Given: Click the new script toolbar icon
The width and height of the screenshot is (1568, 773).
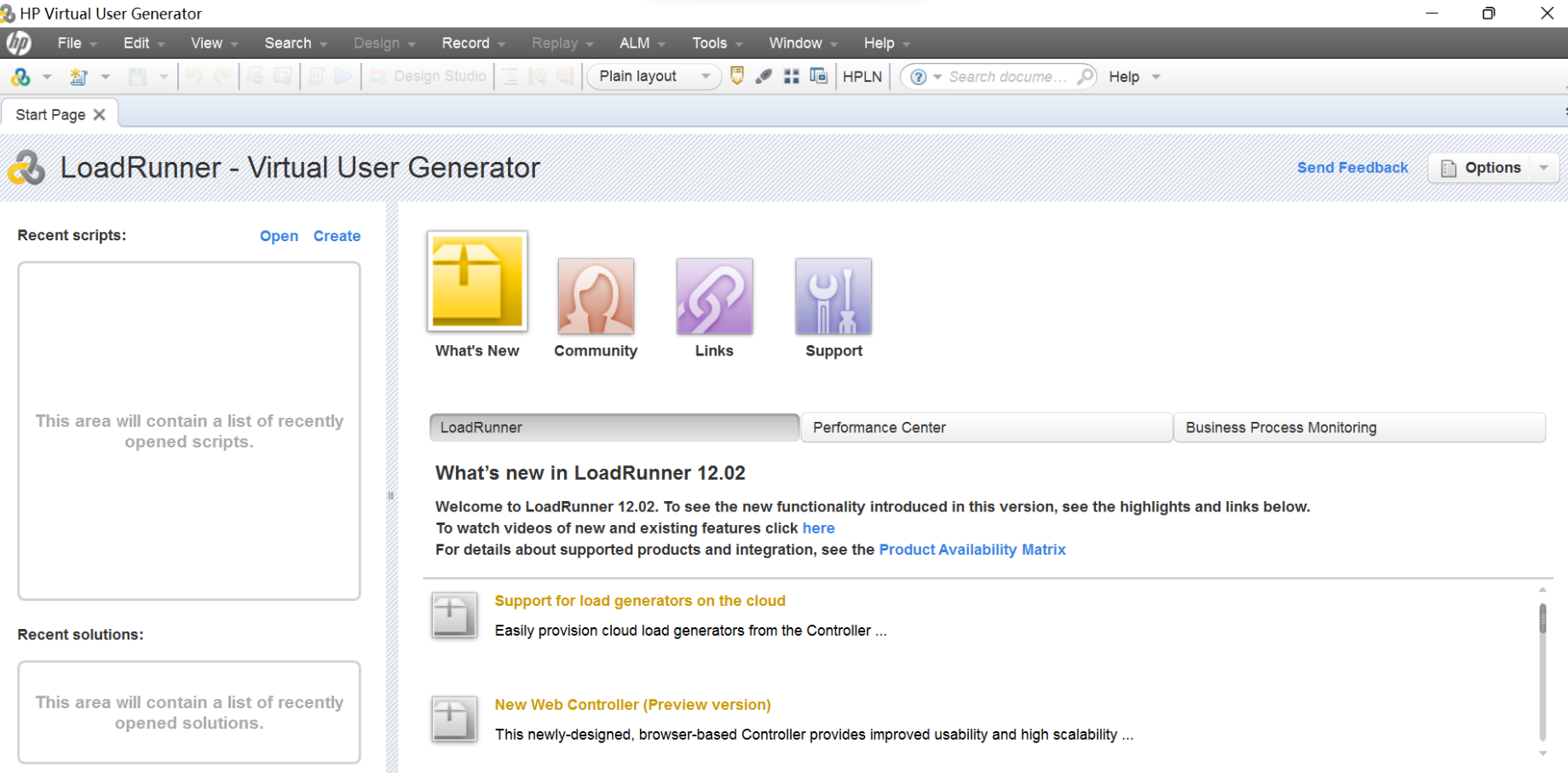Looking at the screenshot, I should [78, 77].
